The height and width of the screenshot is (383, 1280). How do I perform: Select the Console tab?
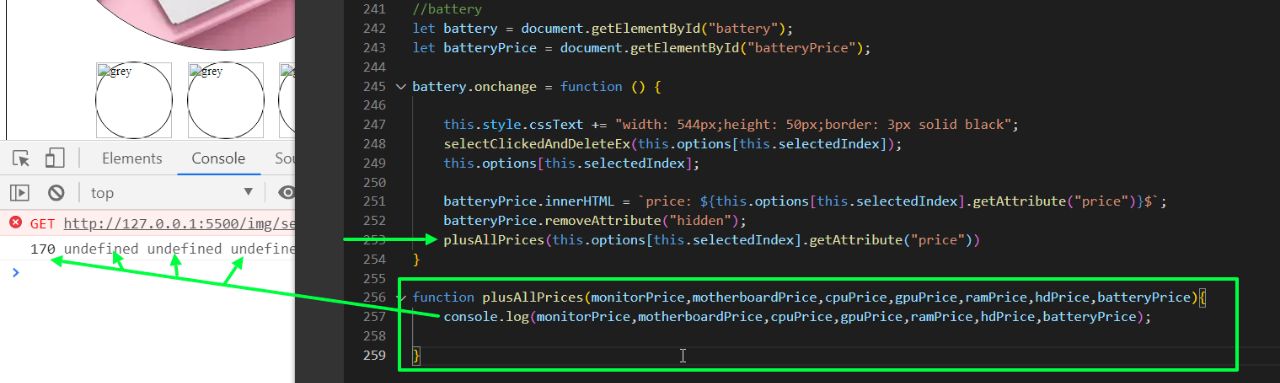click(x=218, y=158)
